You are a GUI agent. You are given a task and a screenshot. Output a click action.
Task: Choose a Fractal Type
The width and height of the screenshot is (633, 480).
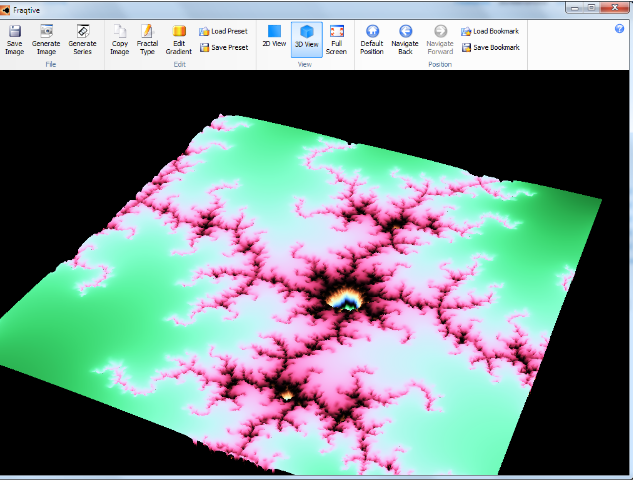tap(147, 39)
